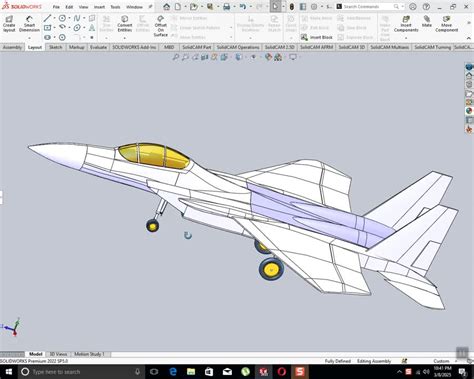Click the Print icon
The image size is (474, 379).
[x=226, y=6]
